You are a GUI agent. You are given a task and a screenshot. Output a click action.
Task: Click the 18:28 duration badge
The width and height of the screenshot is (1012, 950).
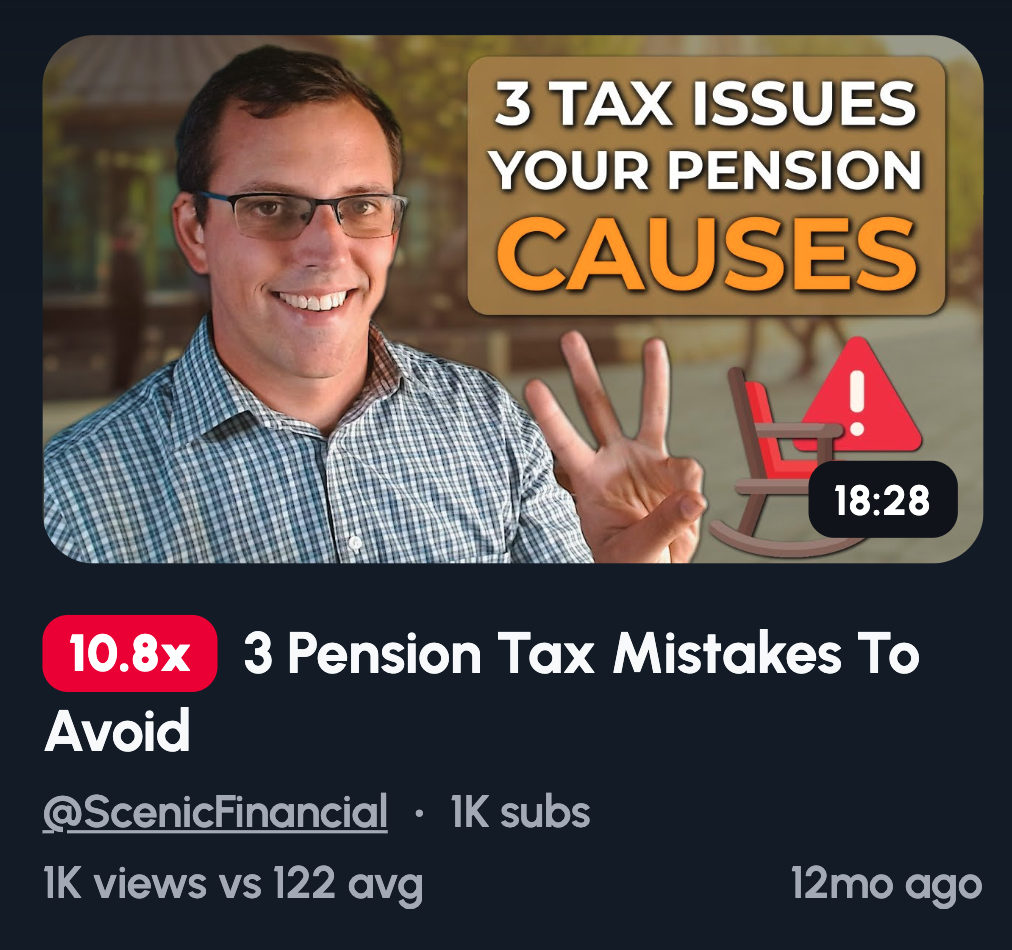coord(882,500)
